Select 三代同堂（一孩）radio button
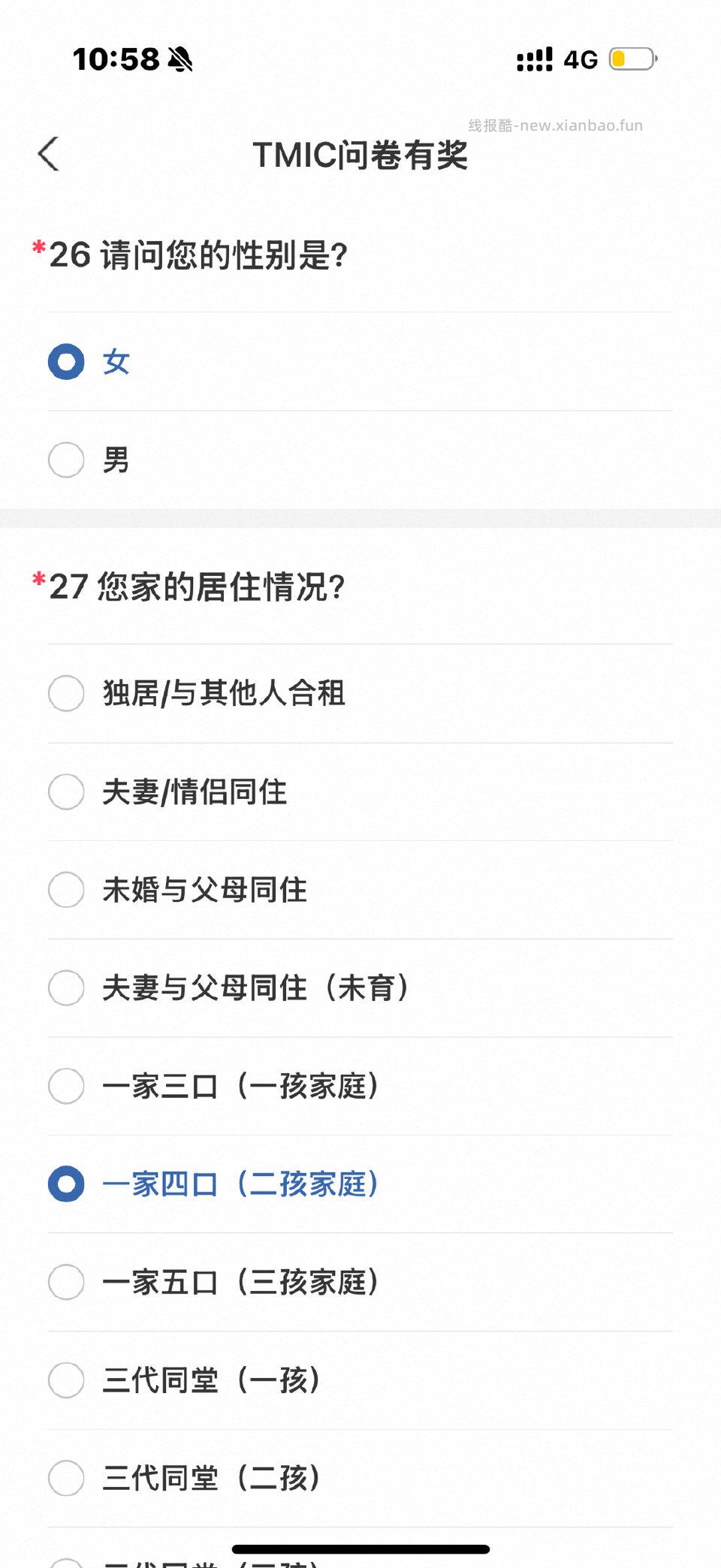721x1568 pixels. (x=66, y=1380)
